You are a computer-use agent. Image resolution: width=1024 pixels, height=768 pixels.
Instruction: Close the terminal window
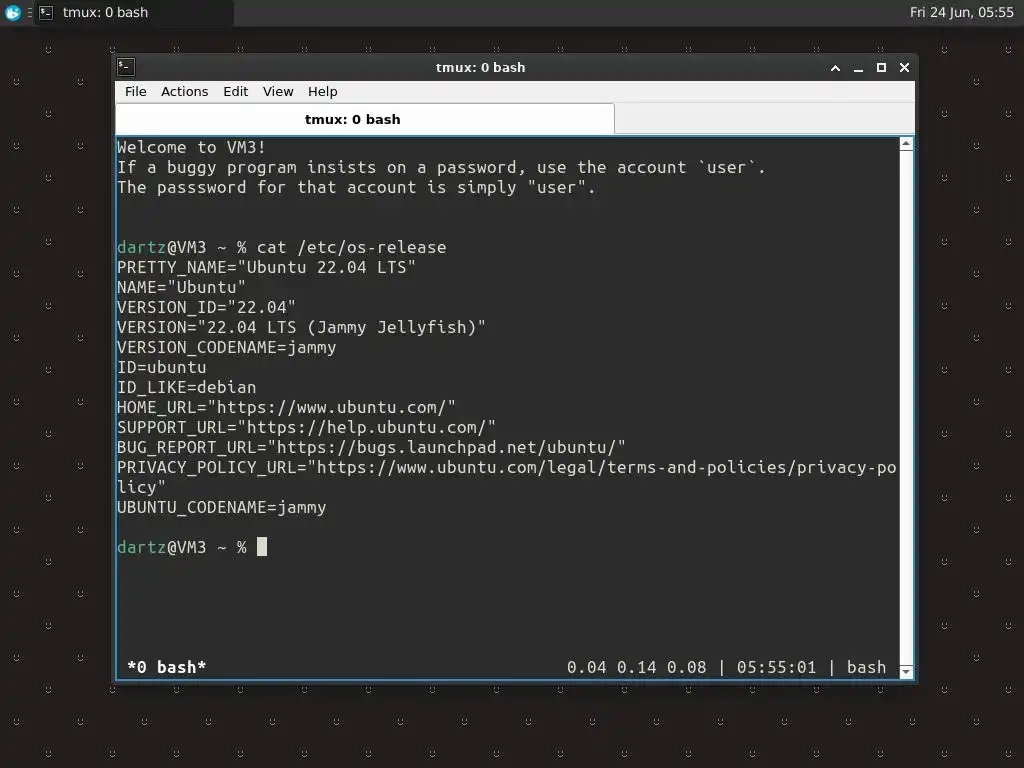point(904,68)
